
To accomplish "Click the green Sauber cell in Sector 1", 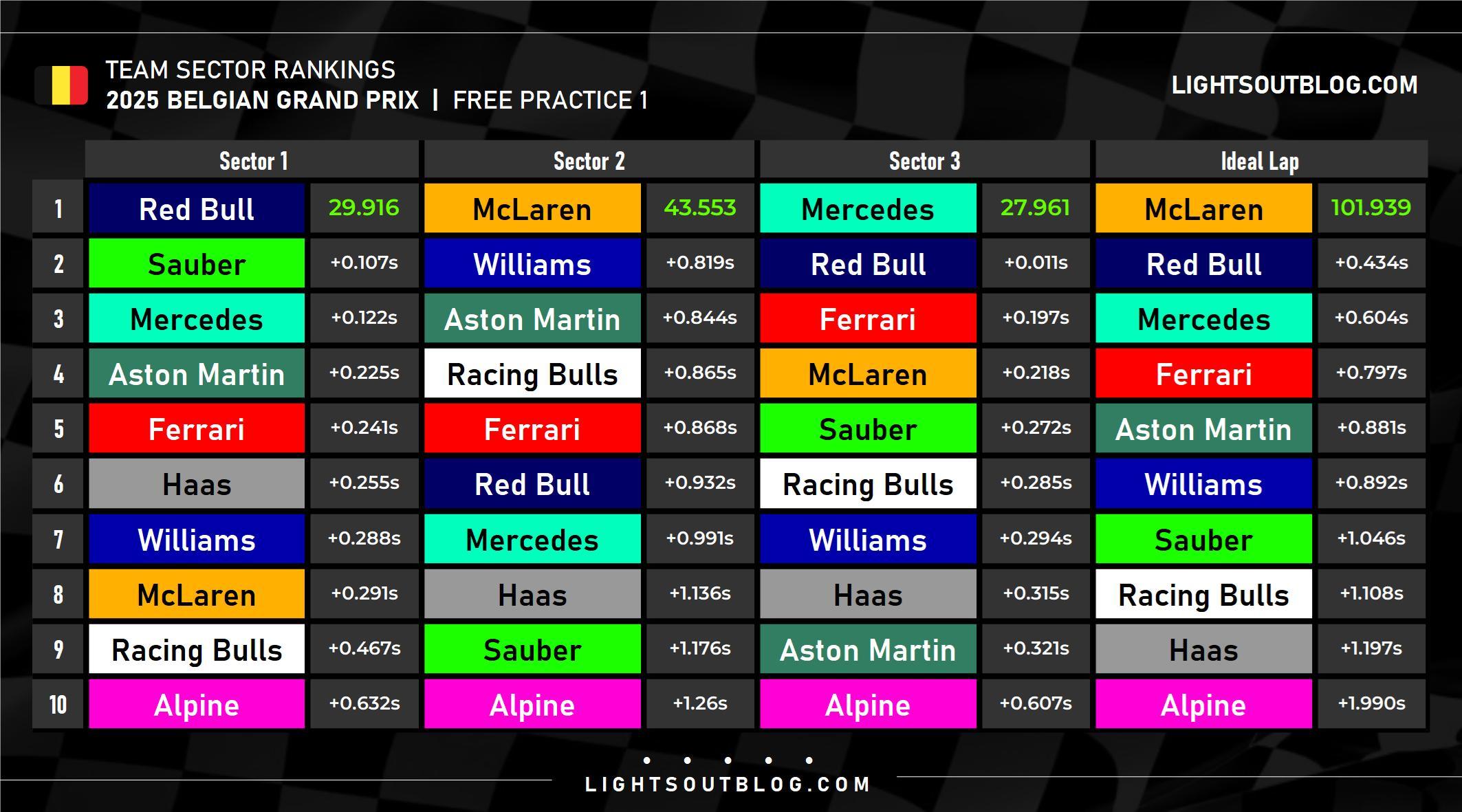I will (x=197, y=263).
